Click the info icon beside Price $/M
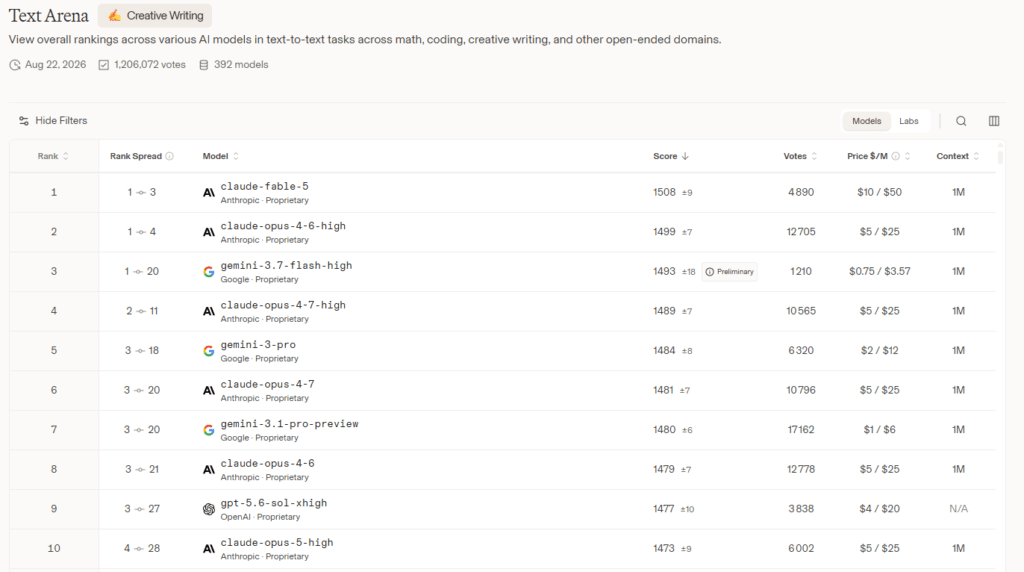The image size is (1024, 572). pyautogui.click(x=895, y=156)
